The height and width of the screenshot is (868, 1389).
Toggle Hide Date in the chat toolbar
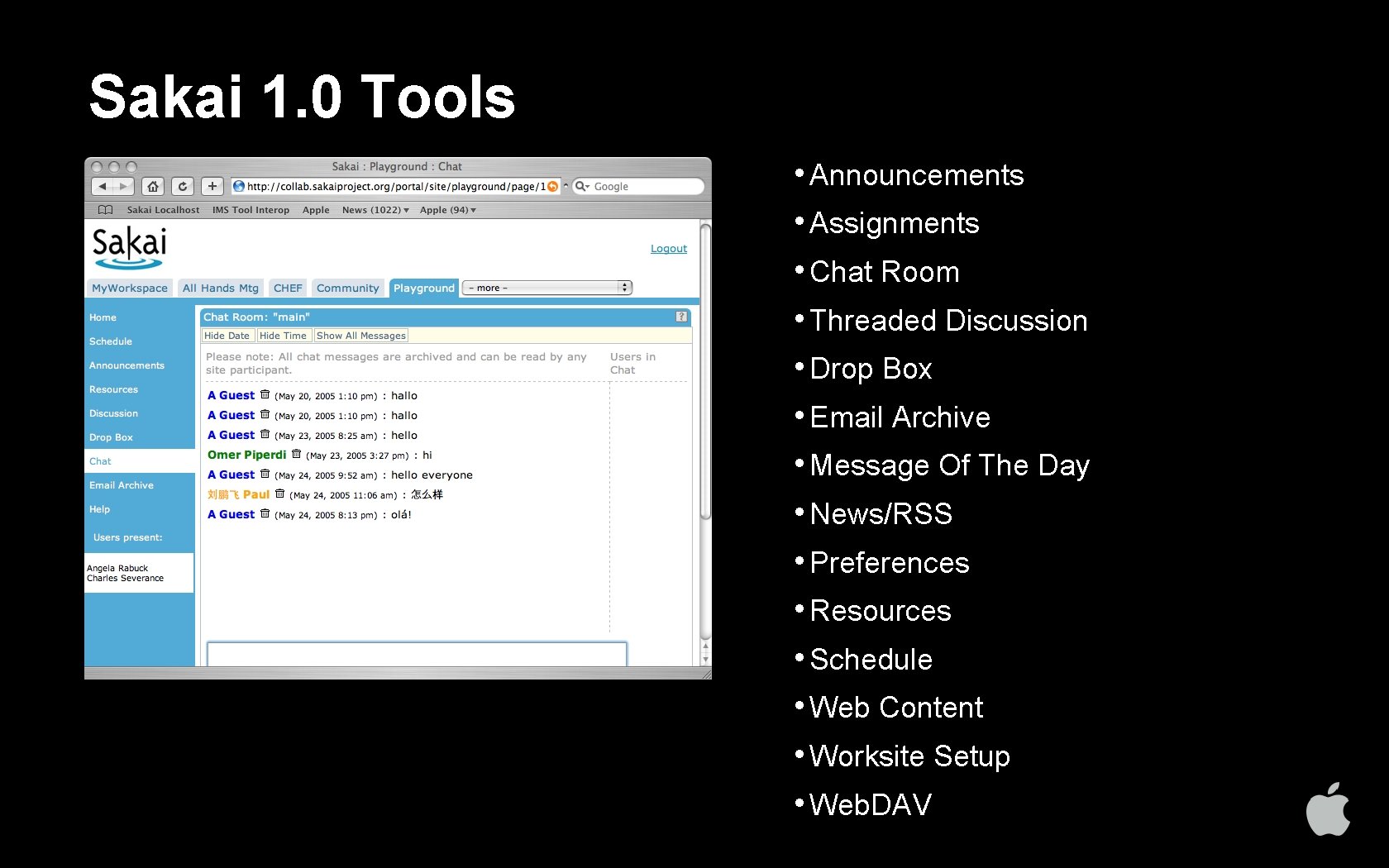pos(227,336)
